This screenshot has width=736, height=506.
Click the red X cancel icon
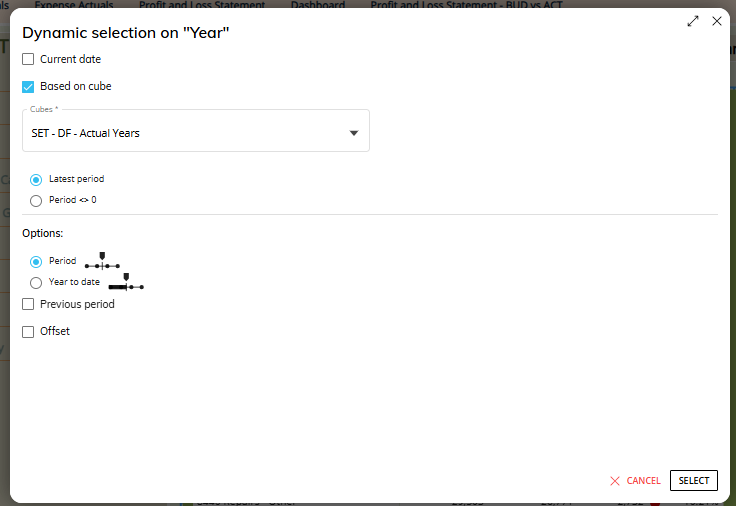615,481
